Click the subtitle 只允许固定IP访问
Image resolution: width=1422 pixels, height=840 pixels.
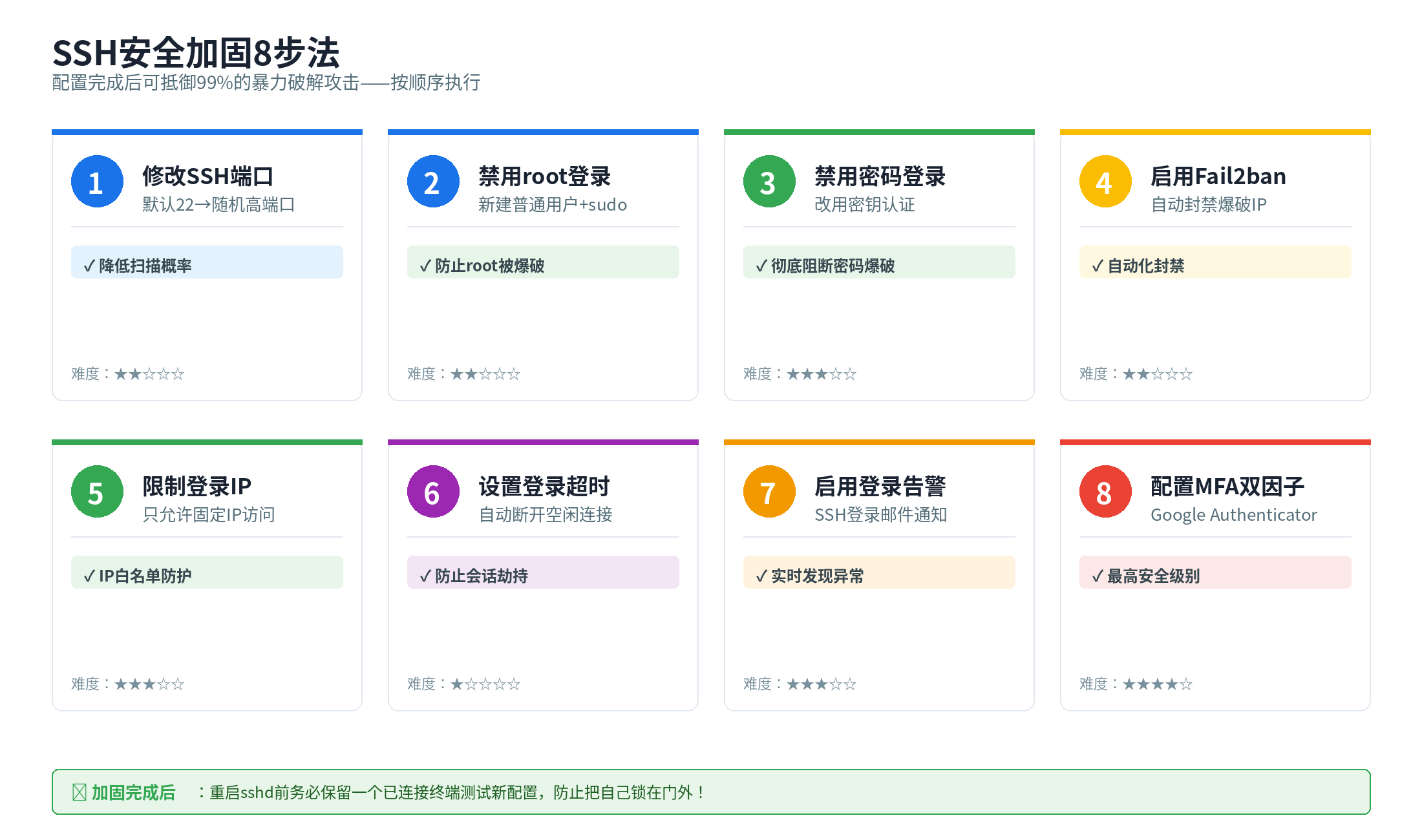pyautogui.click(x=209, y=514)
